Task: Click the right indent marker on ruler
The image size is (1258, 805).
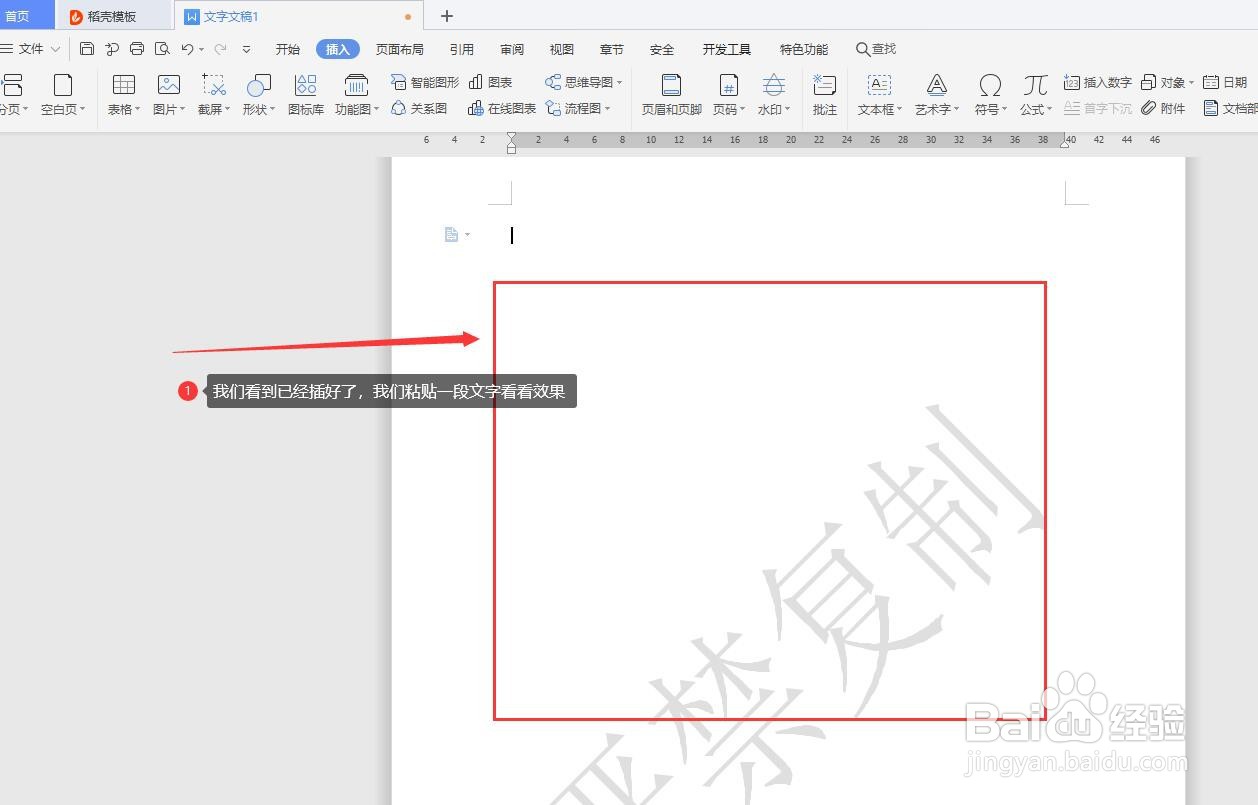Action: [x=1064, y=143]
